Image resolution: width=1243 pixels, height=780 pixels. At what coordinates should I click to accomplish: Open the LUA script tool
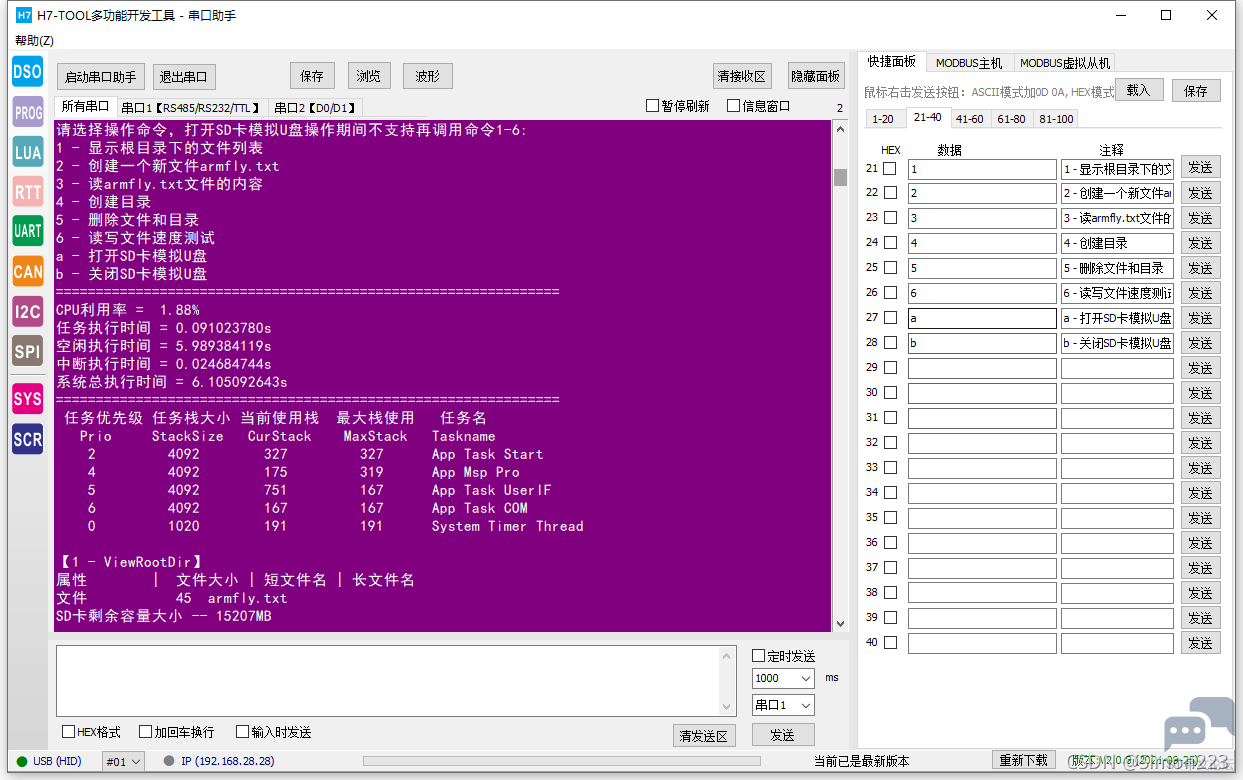28,152
